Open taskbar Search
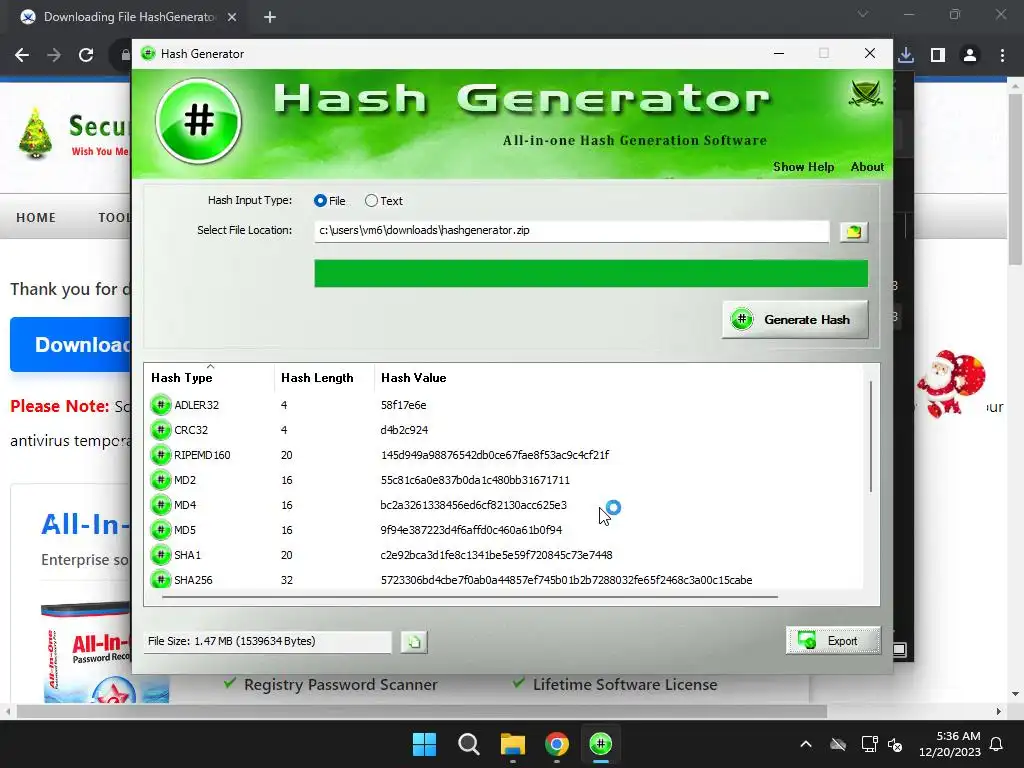Screen dimensions: 1024x768 [469, 744]
